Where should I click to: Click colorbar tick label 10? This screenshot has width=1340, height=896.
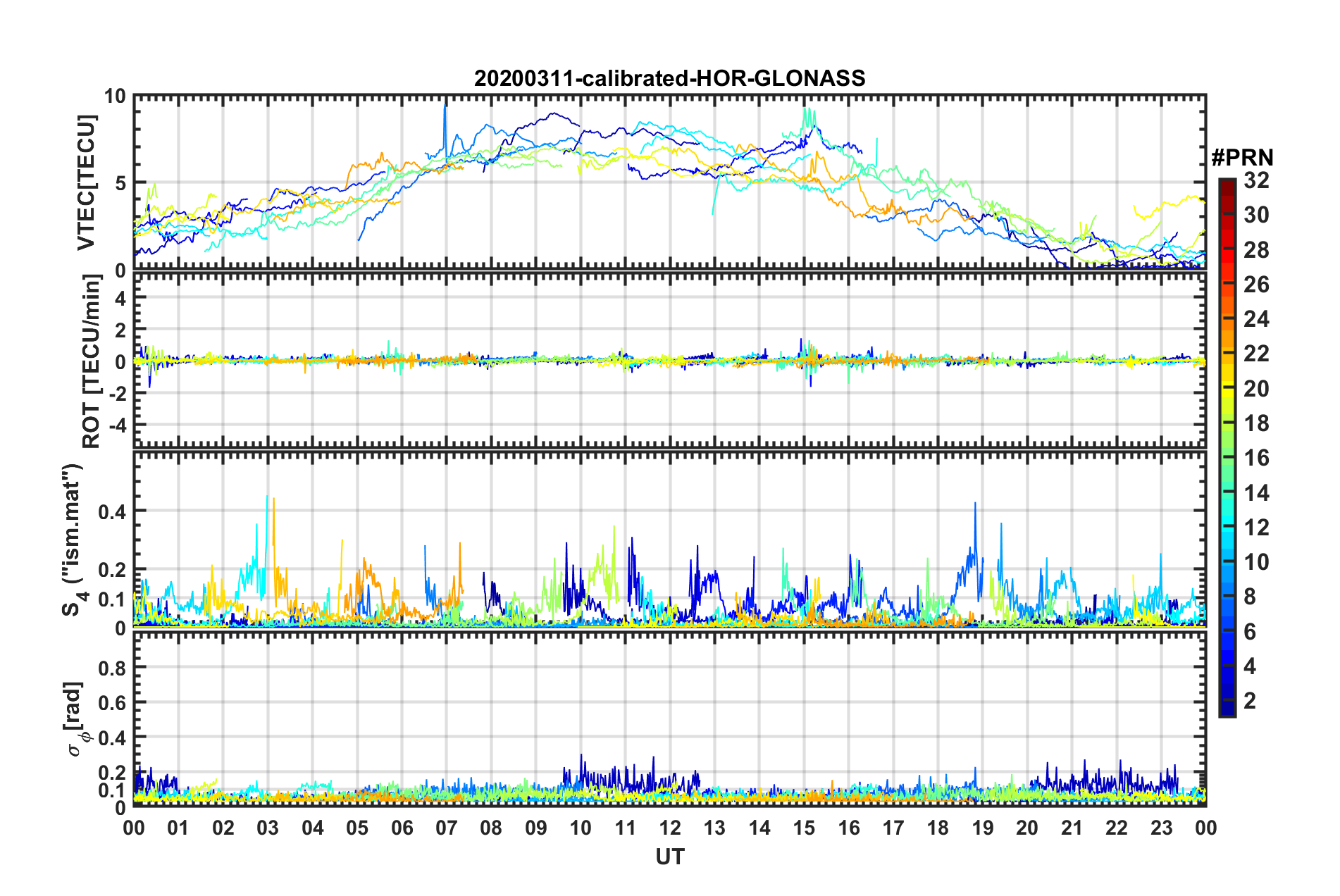point(1256,562)
